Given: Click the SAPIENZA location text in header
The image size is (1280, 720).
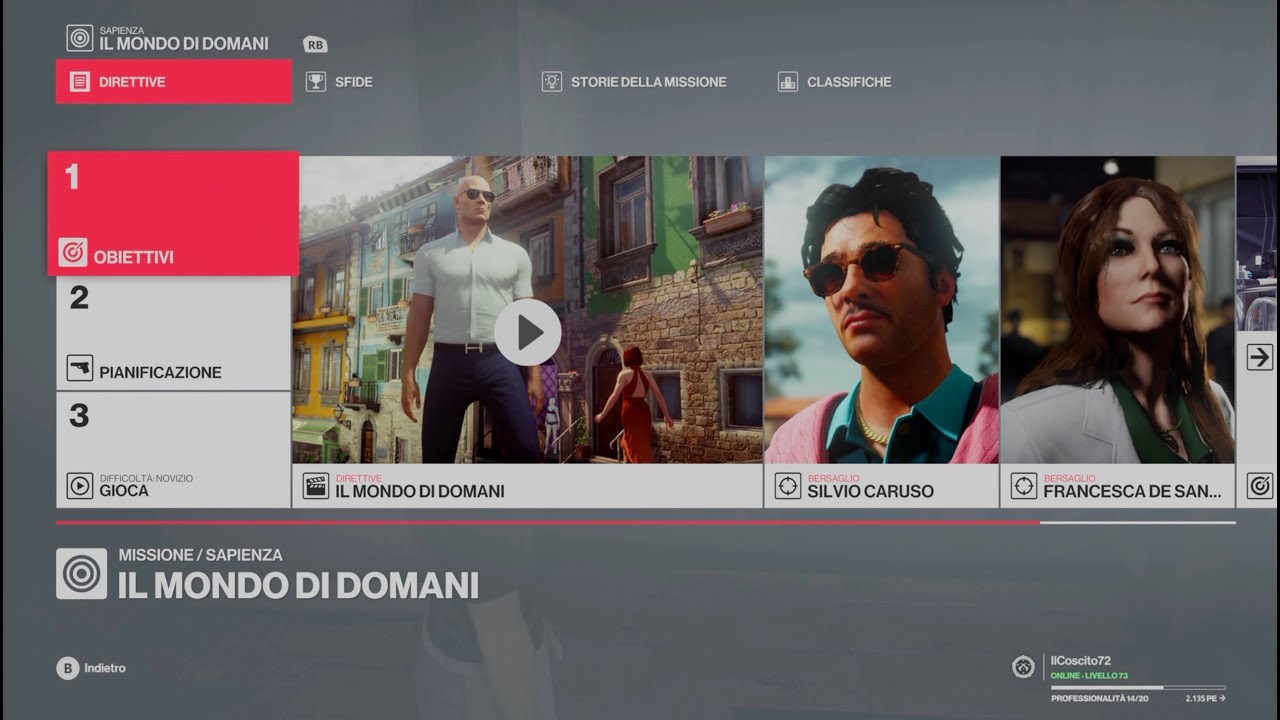Looking at the screenshot, I should click(122, 31).
